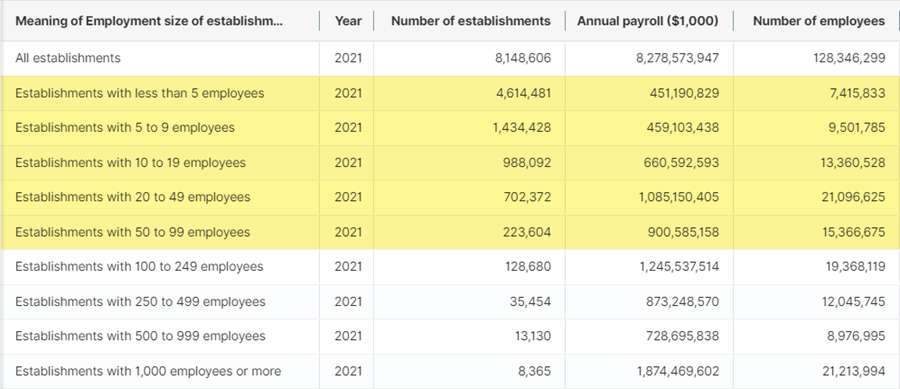Click establishments count 13,130
900x389 pixels.
(x=532, y=336)
